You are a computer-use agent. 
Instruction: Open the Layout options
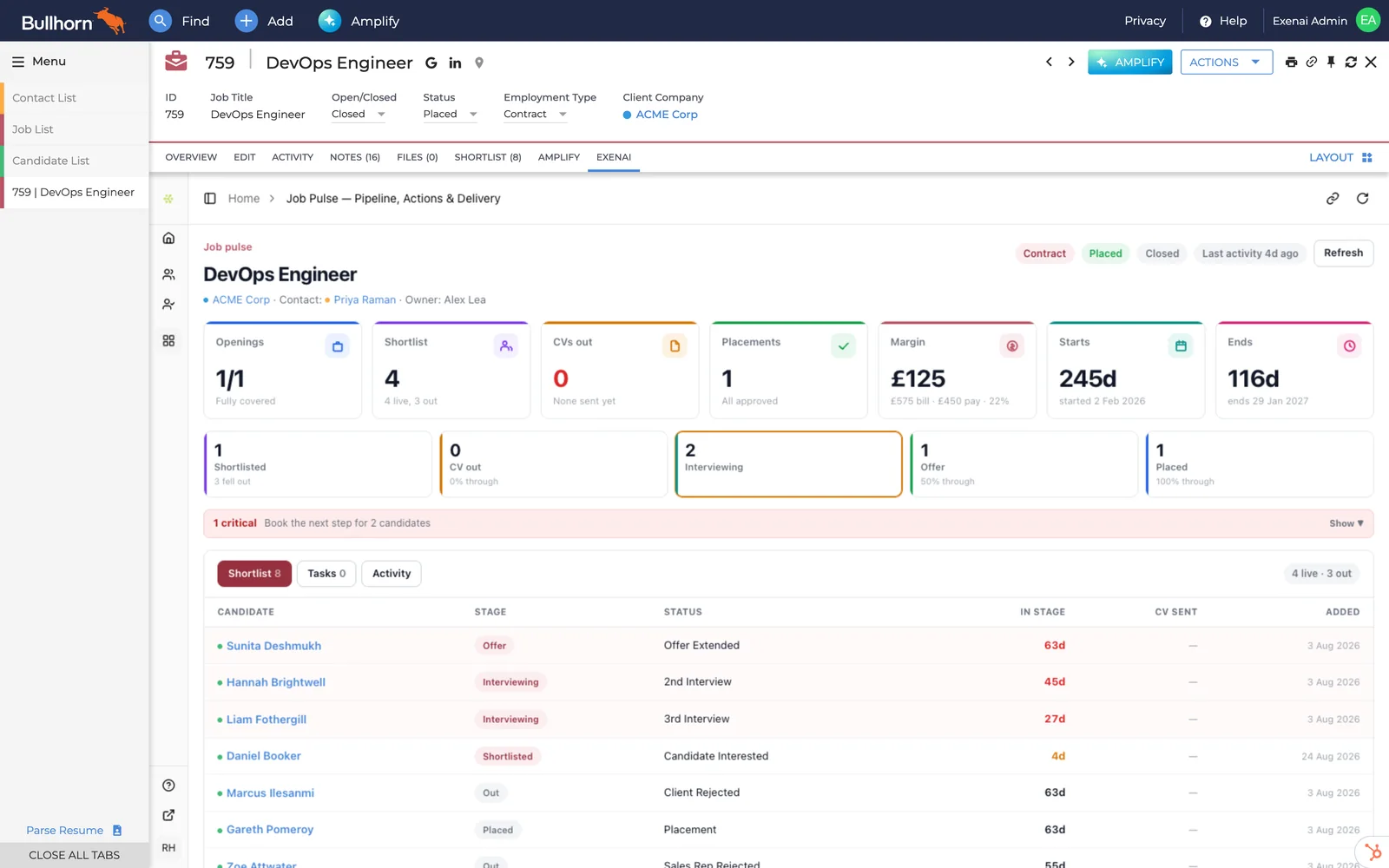[1340, 157]
